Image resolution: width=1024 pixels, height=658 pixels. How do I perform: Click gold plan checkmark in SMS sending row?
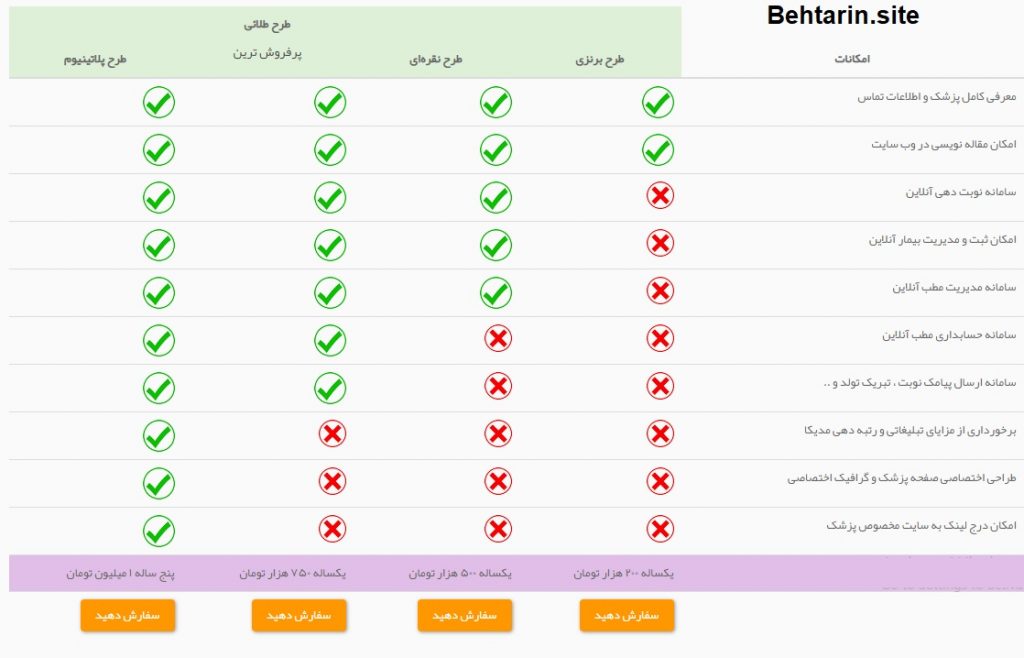[x=330, y=388]
